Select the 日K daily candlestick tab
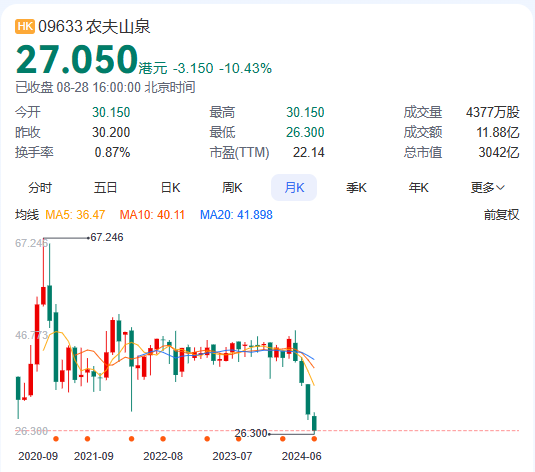The image size is (535, 472). [170, 188]
